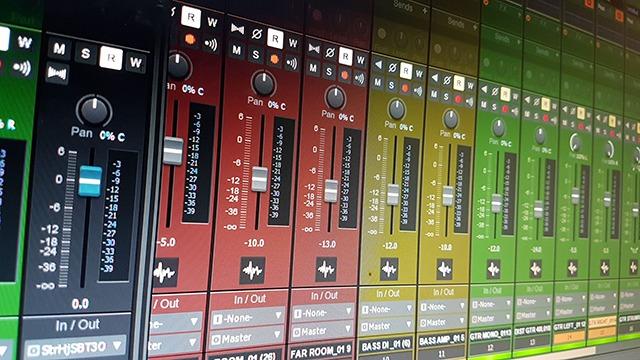Mute the black channel with M button

59,49
